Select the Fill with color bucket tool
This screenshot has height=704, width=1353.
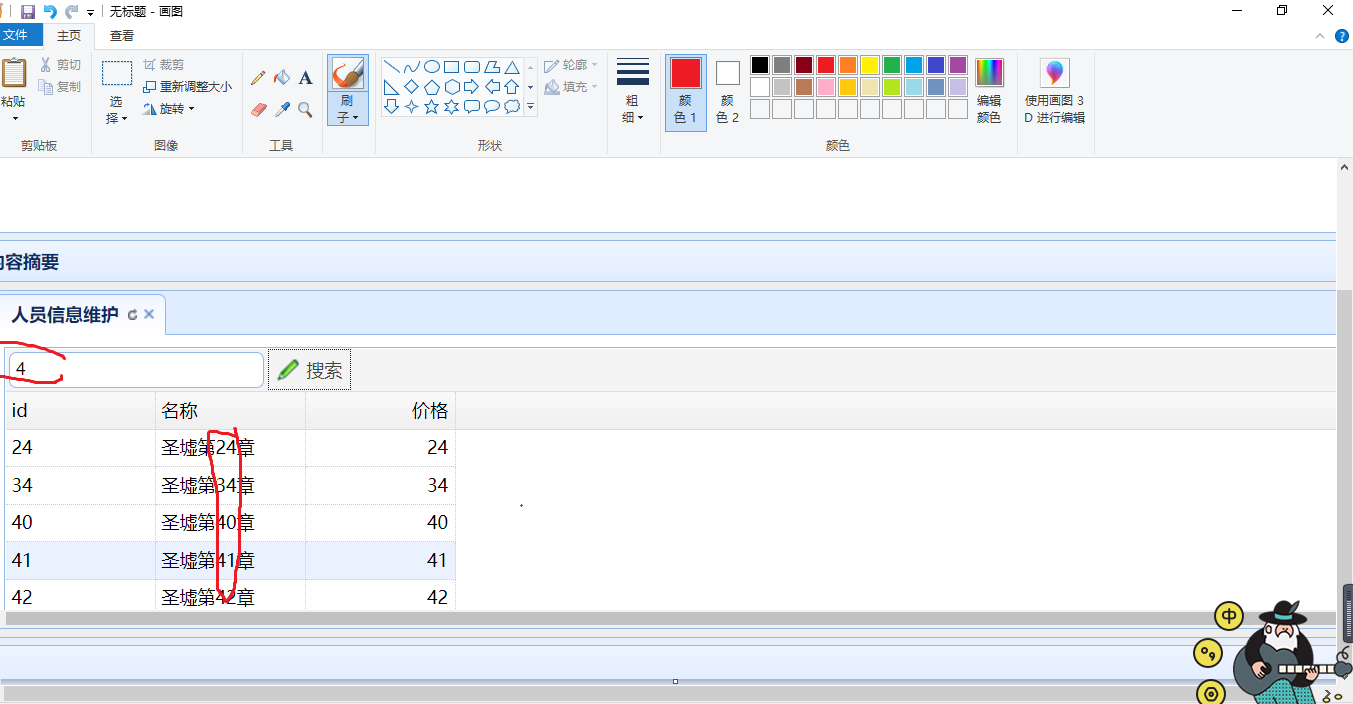point(281,77)
